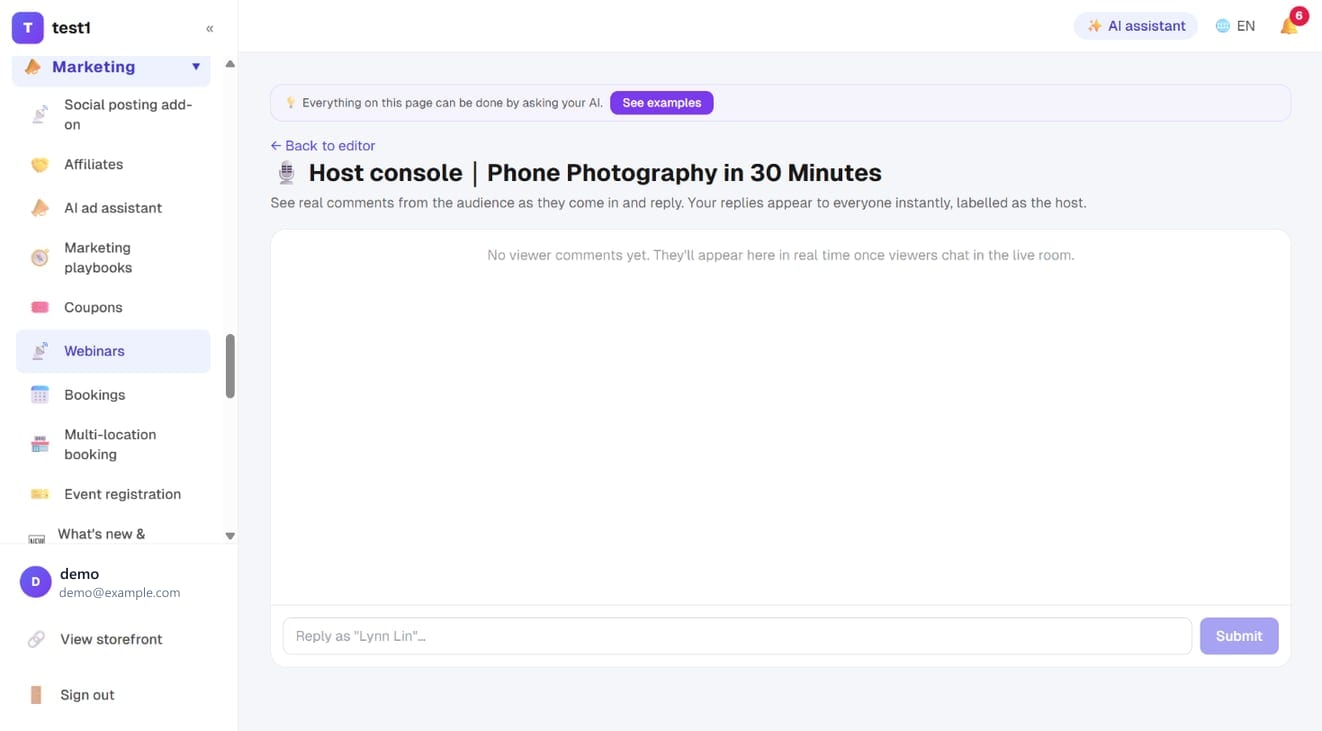Click the Webinars satellite icon
1322x731 pixels.
40,351
